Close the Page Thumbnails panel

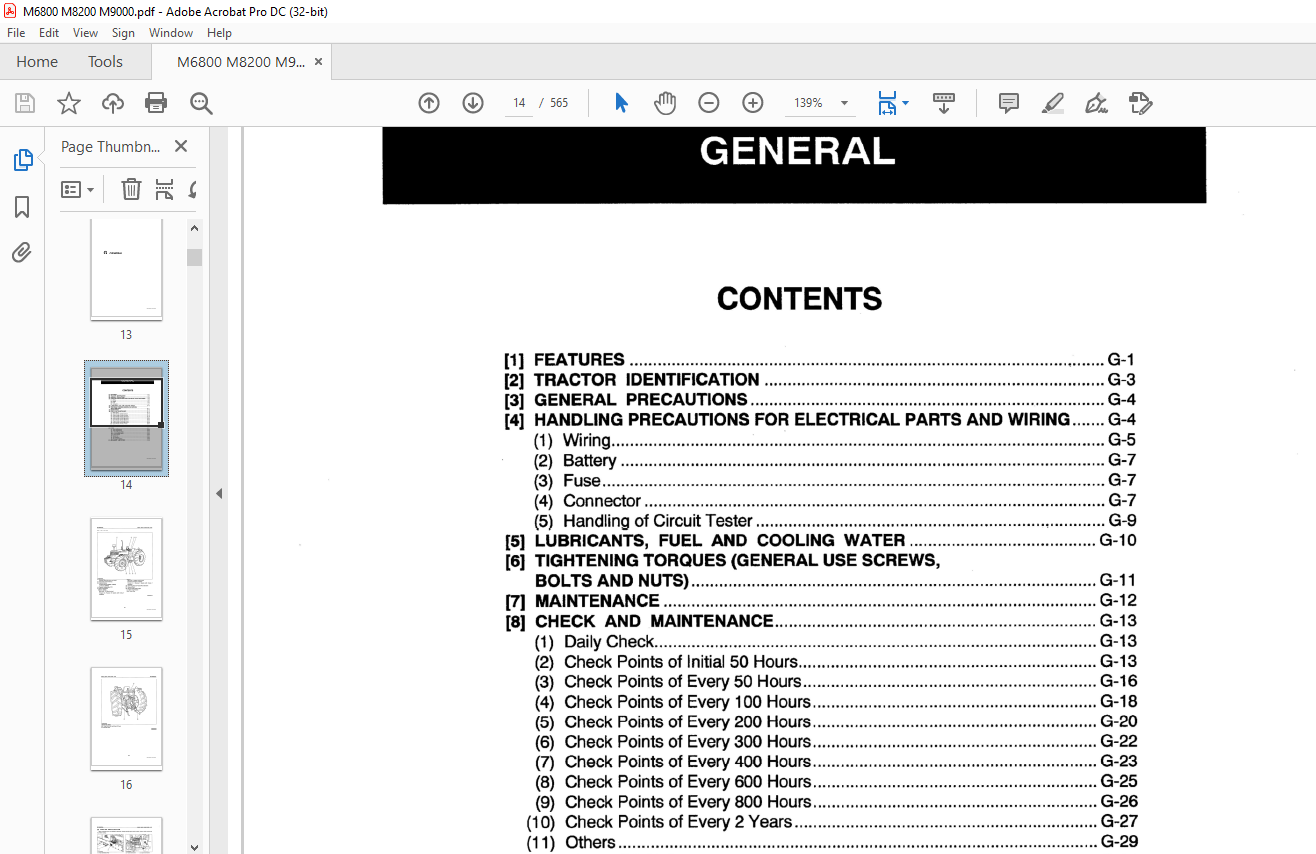[181, 146]
